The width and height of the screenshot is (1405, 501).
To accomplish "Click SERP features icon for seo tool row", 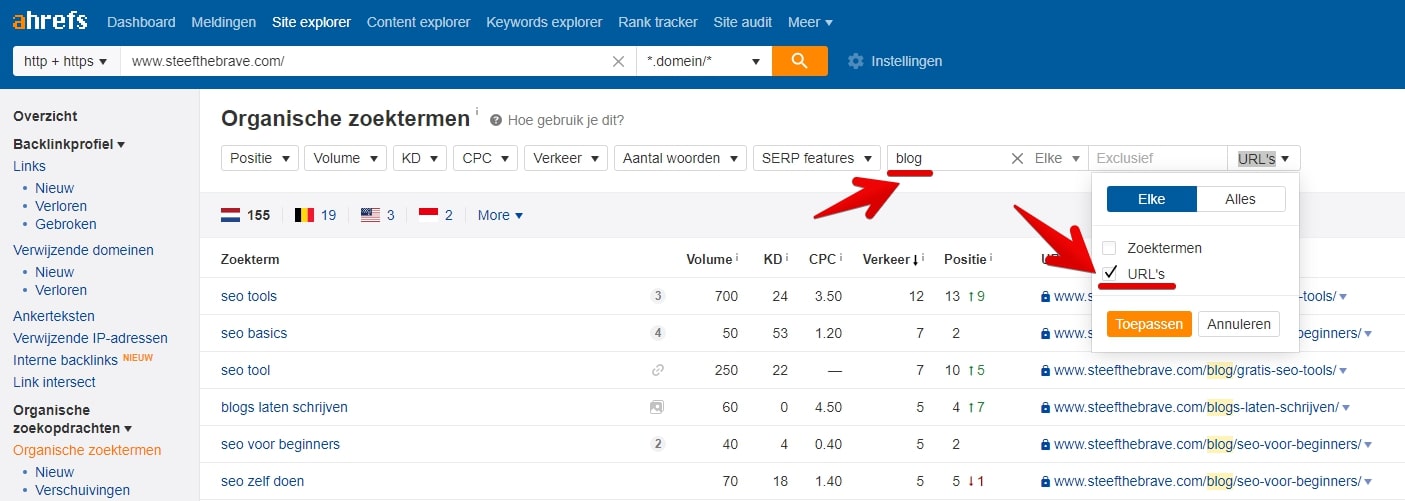I will 657,370.
